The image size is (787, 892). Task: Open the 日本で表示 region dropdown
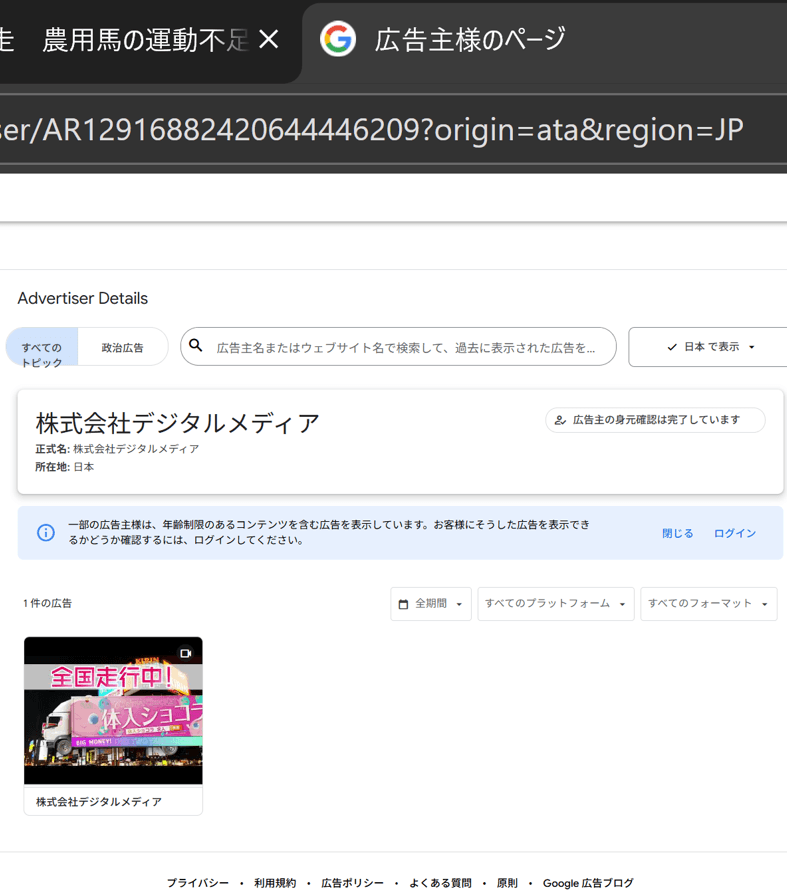pos(710,346)
